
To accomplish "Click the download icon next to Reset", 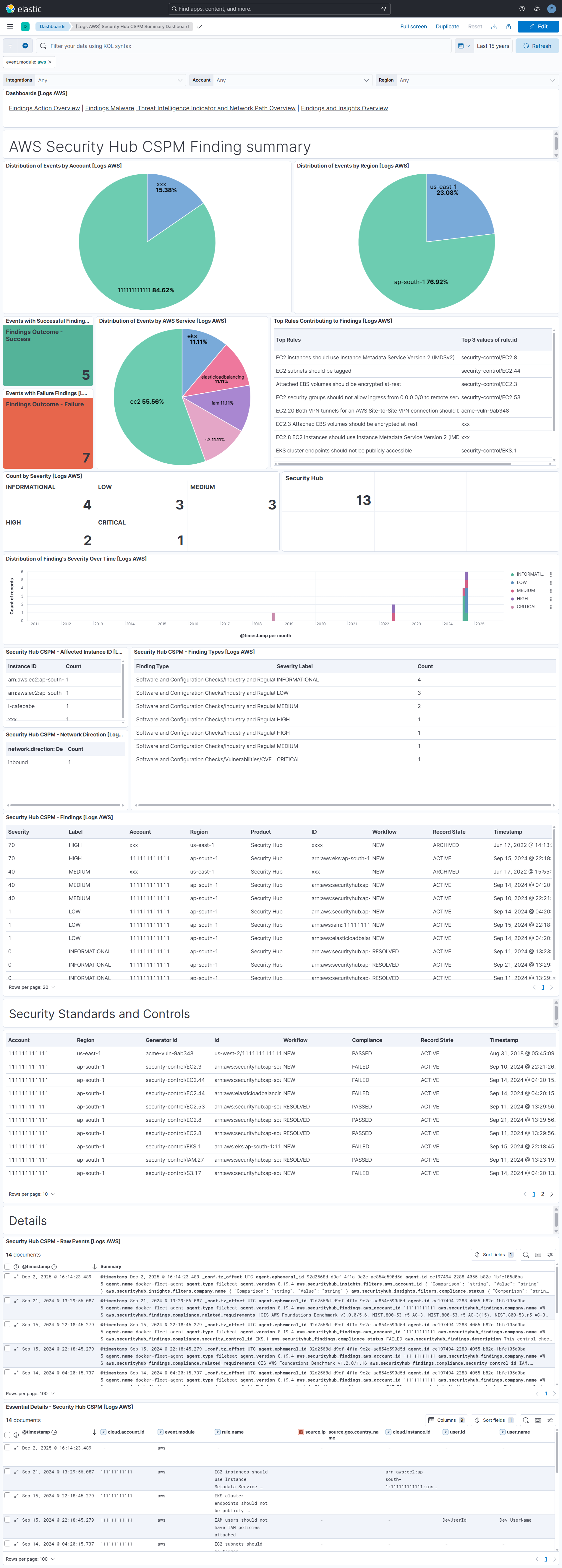I will click(494, 26).
